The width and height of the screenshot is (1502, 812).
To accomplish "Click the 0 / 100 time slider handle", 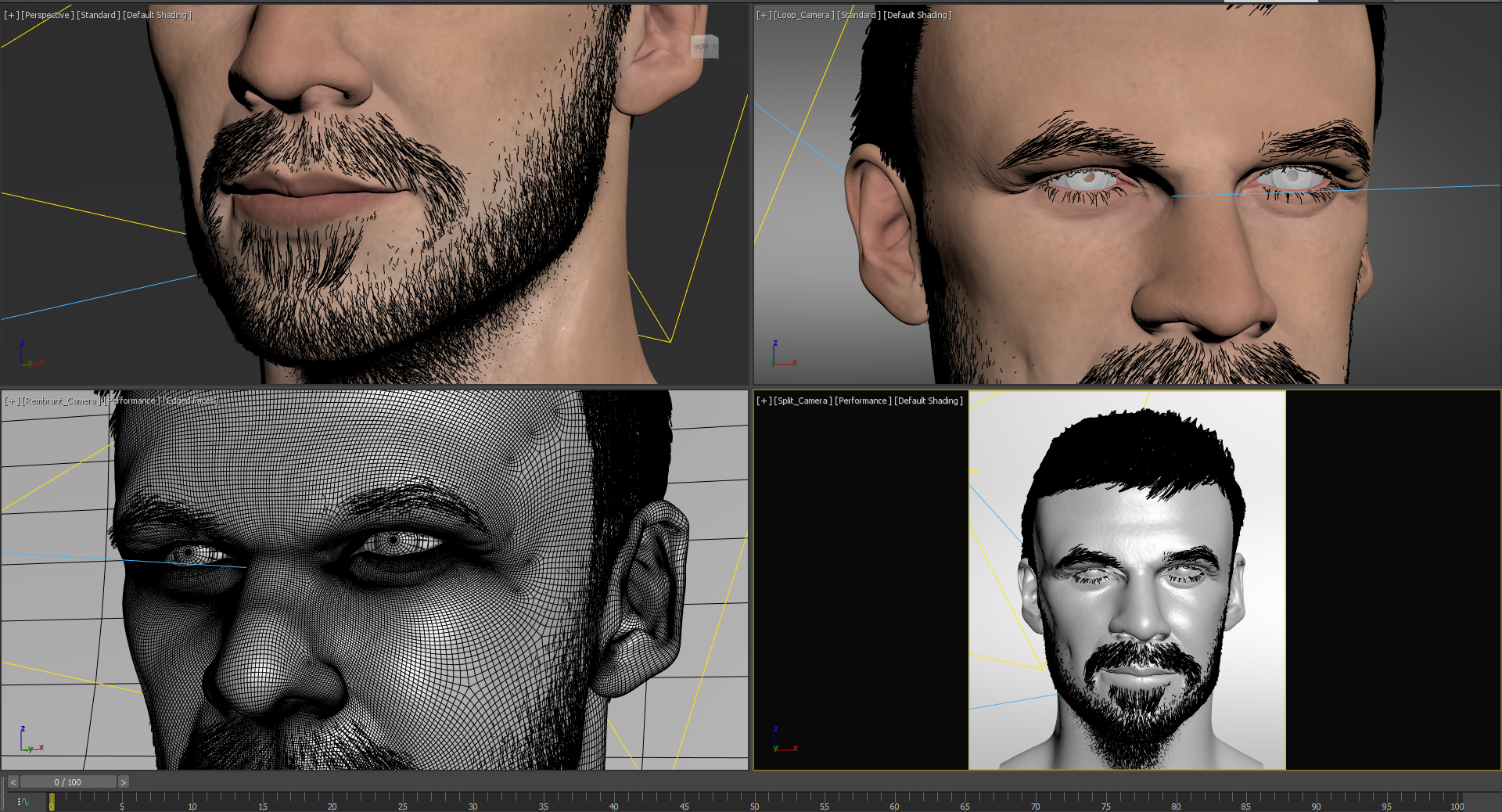I will click(x=68, y=782).
